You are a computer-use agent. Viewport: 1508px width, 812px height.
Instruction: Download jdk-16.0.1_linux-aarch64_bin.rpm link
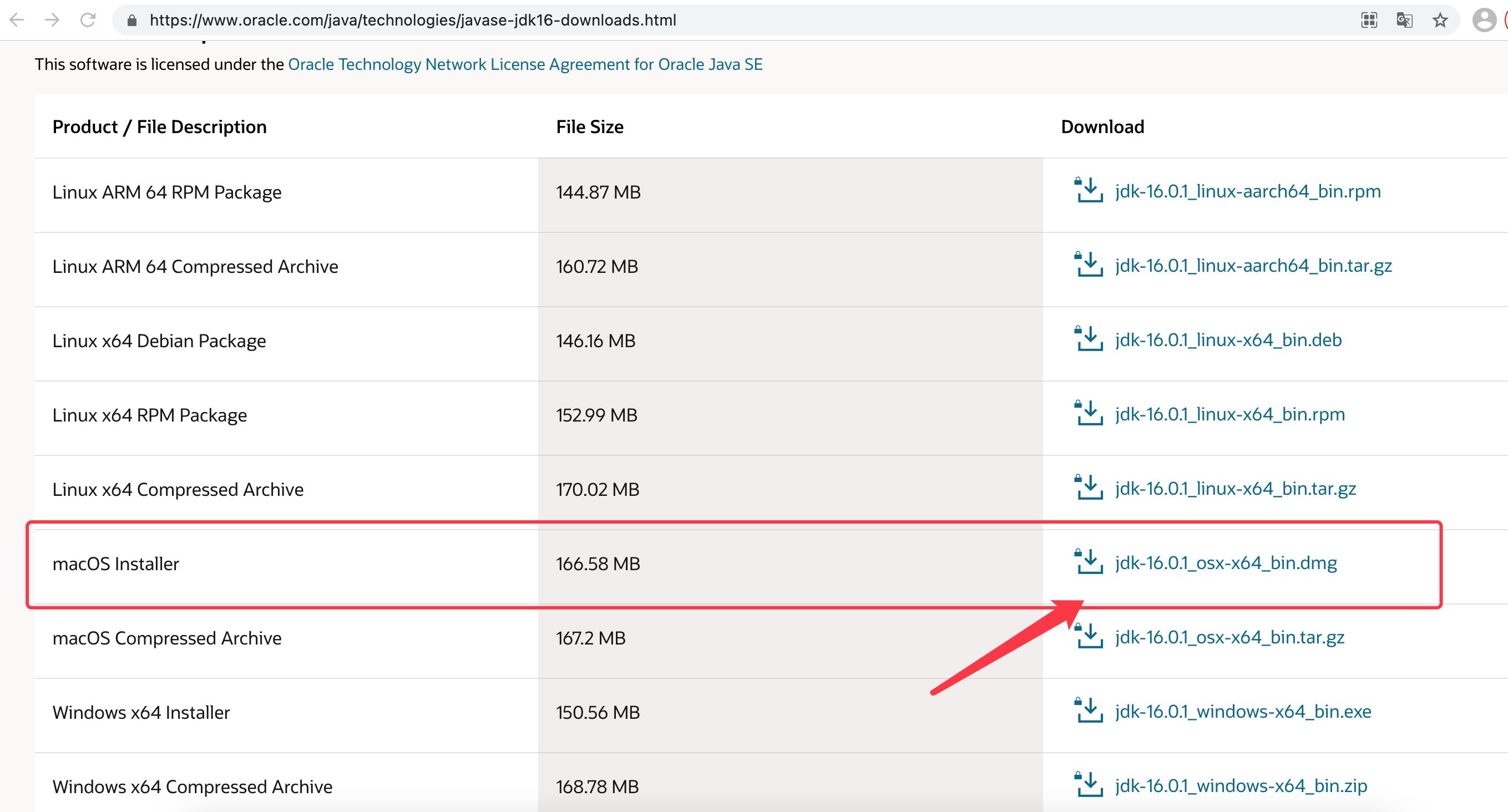(1247, 191)
